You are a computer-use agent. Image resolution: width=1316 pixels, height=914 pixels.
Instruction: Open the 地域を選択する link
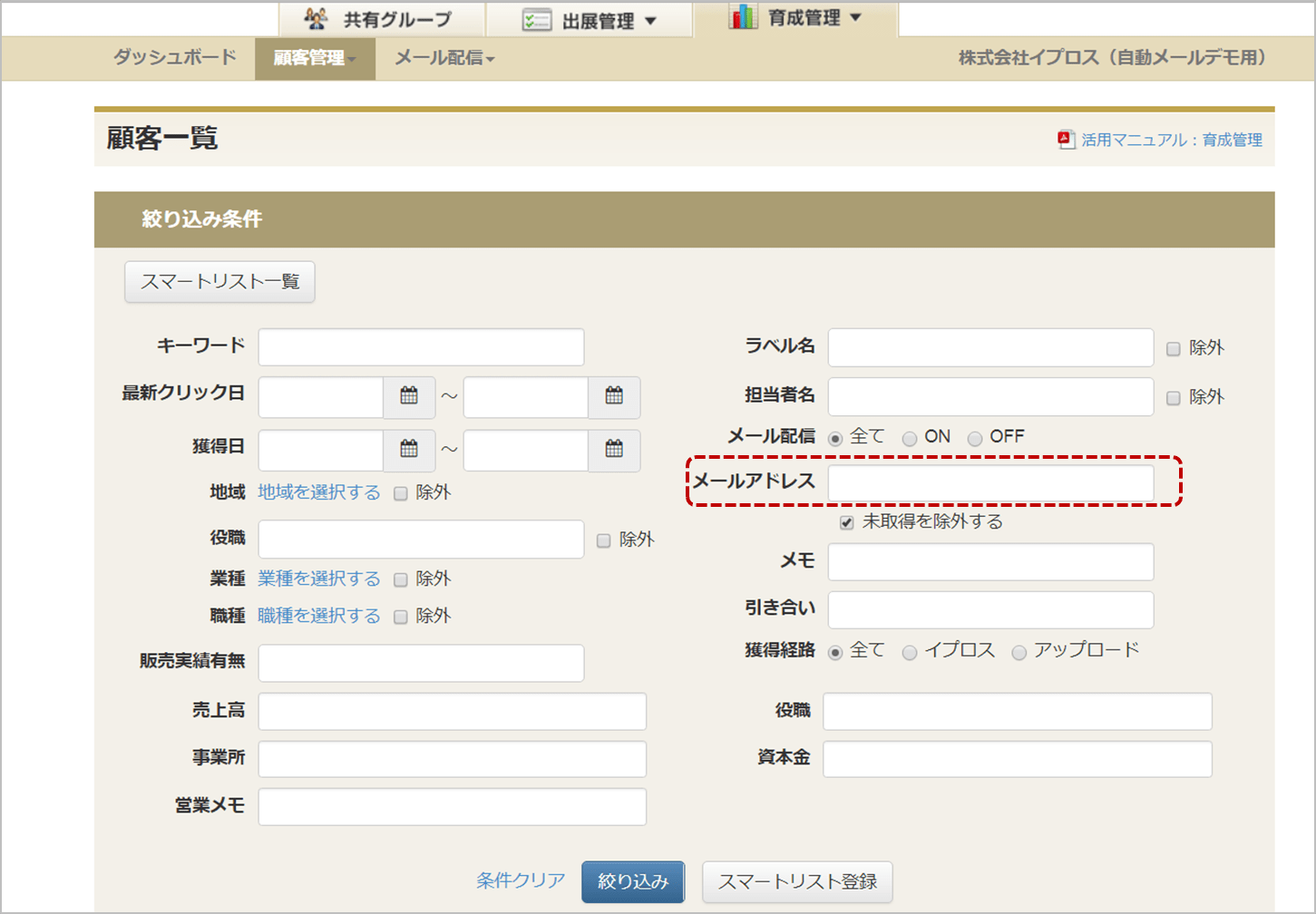[x=319, y=491]
